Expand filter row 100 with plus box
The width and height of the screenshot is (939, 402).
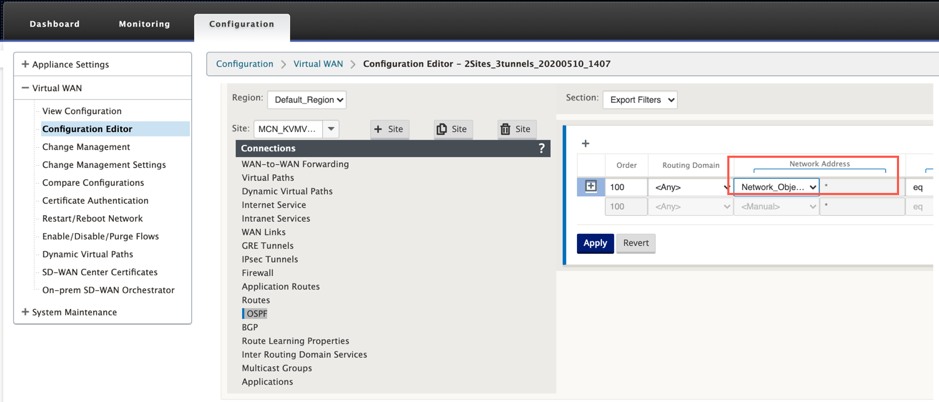pos(590,187)
